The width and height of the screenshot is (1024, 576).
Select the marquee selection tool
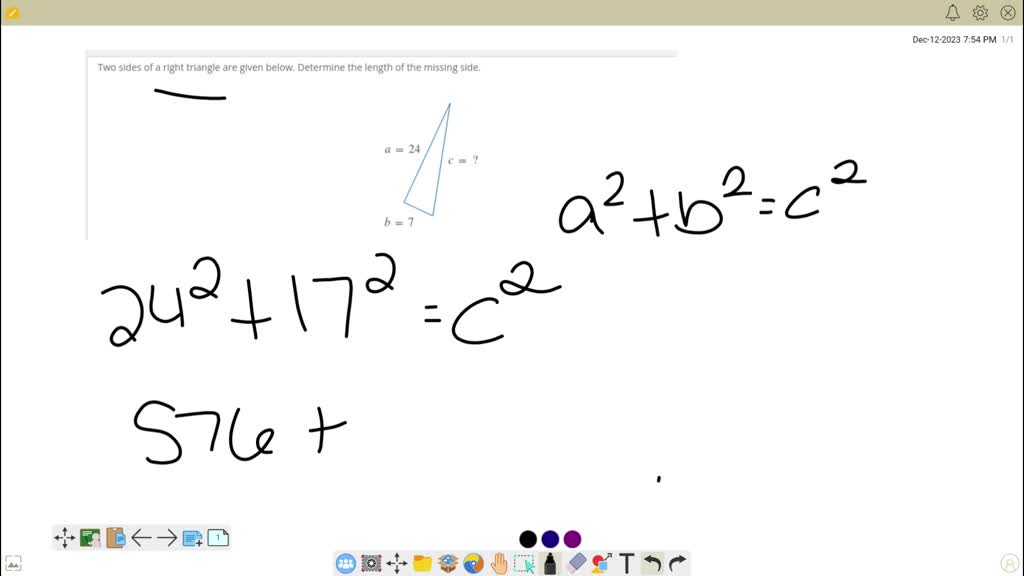(x=524, y=562)
